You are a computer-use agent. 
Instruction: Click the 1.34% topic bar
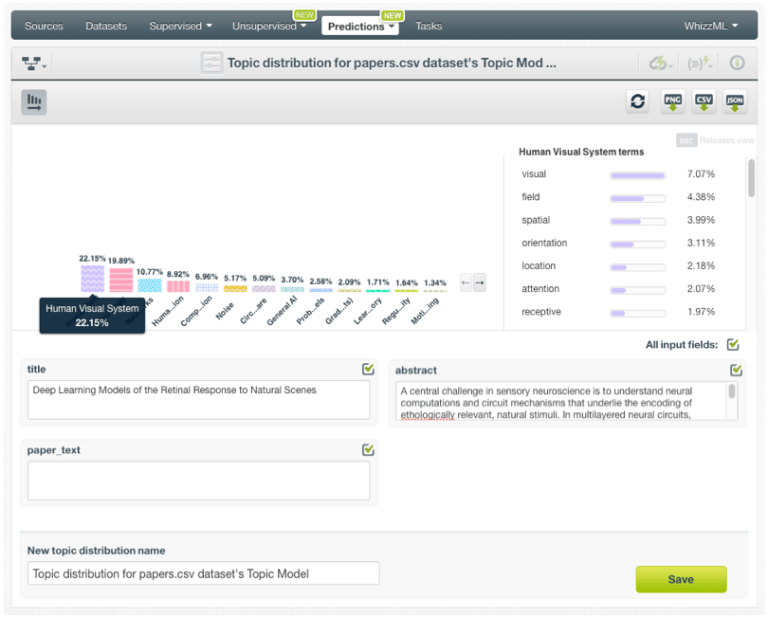435,291
